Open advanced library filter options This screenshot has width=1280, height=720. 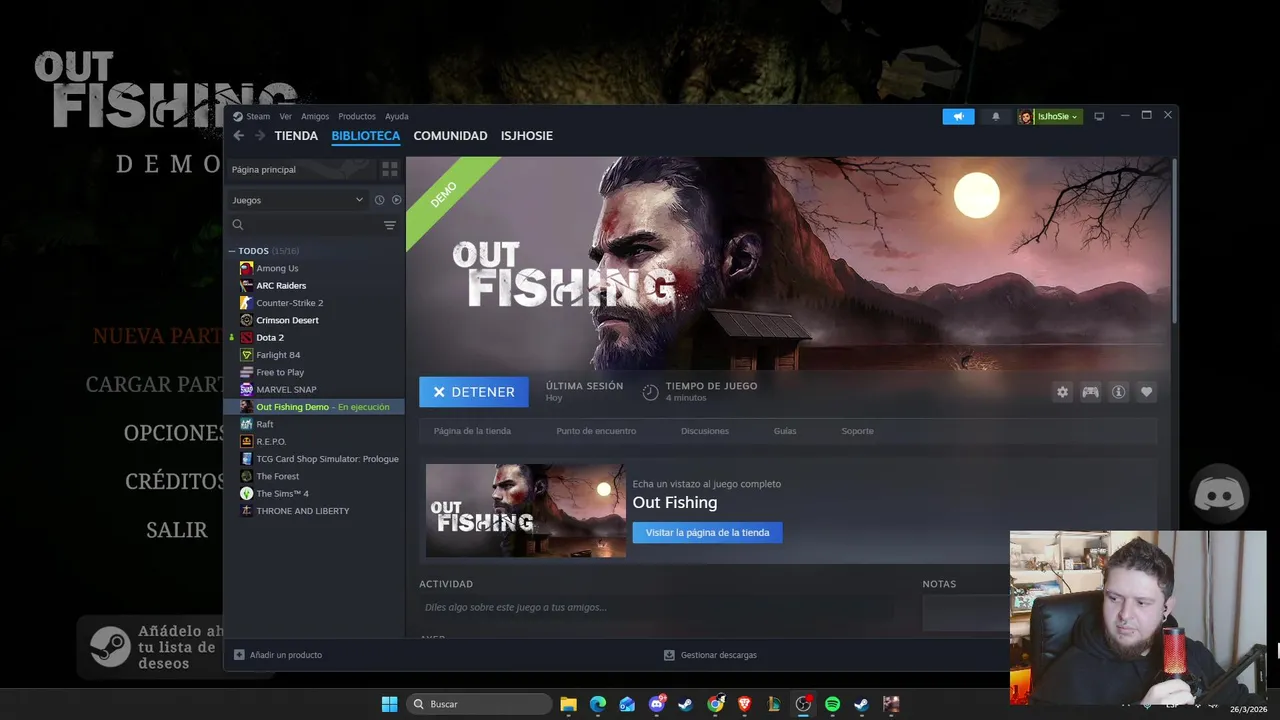tap(390, 225)
